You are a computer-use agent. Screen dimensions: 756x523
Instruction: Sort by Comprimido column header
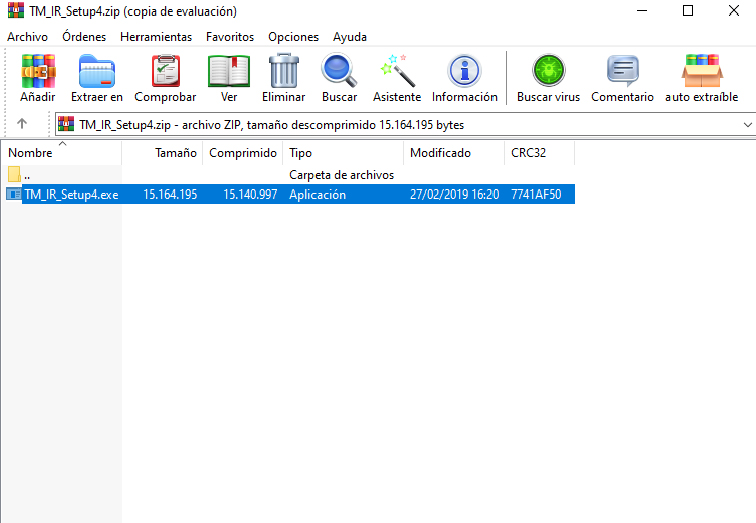click(243, 153)
